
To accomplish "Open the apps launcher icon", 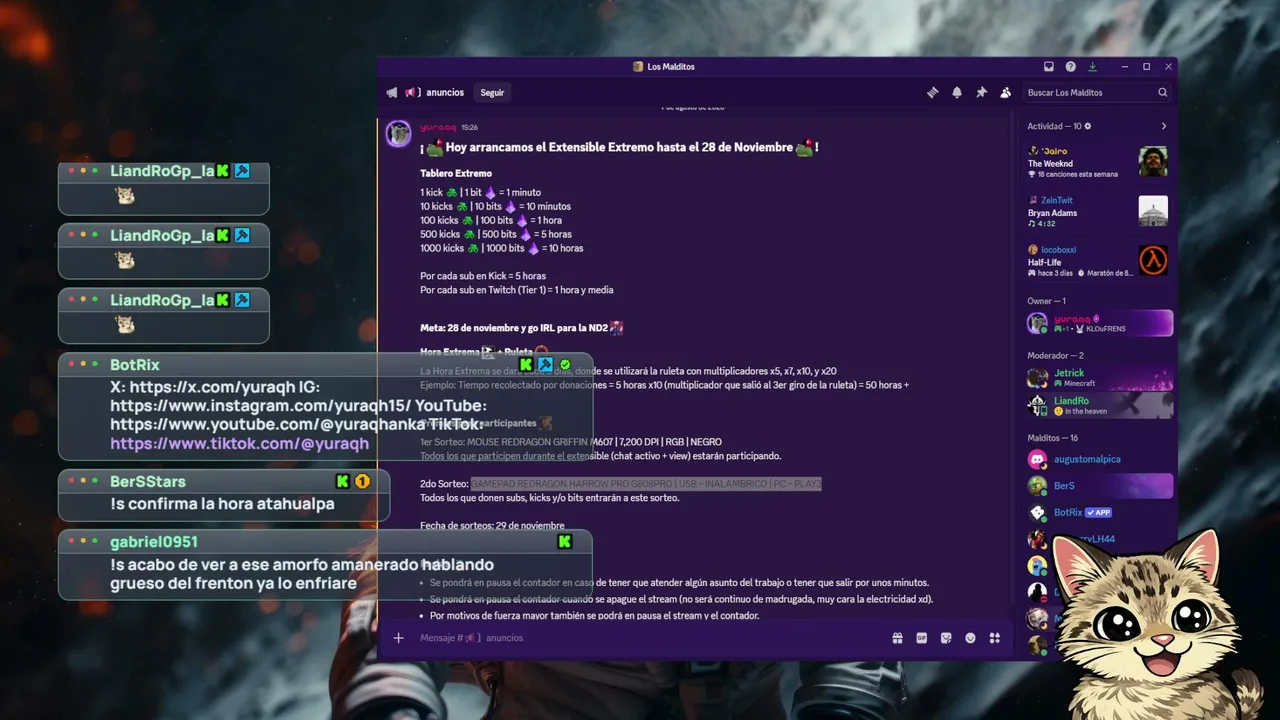I will (x=994, y=638).
